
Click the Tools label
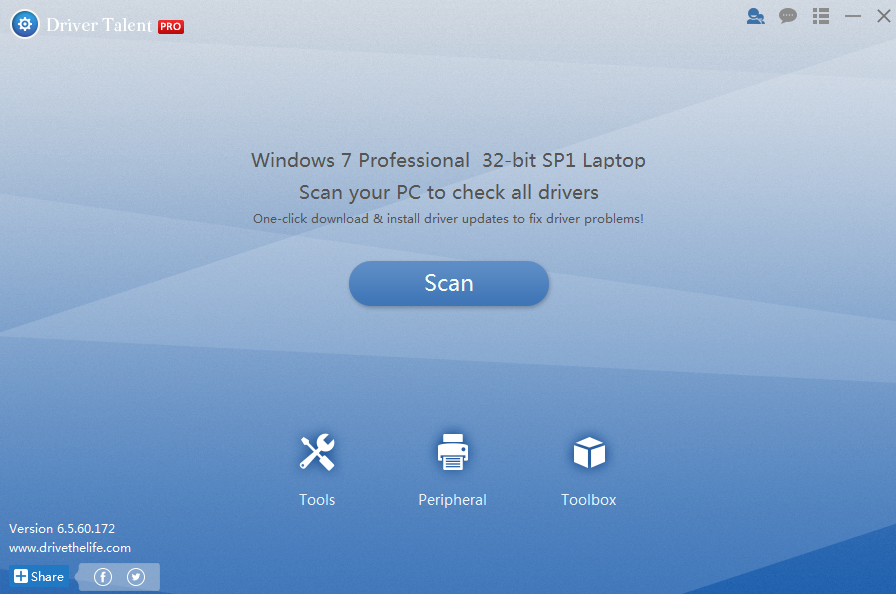tap(317, 500)
